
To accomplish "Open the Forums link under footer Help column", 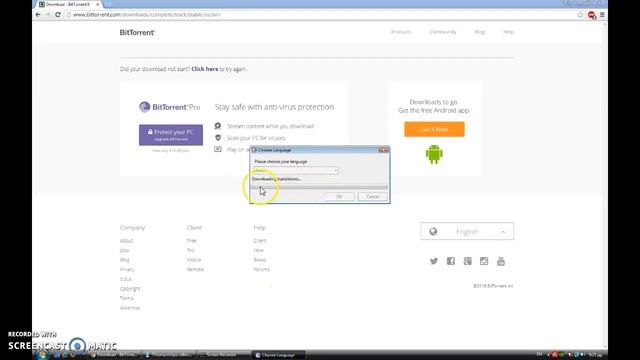I will pos(262,269).
